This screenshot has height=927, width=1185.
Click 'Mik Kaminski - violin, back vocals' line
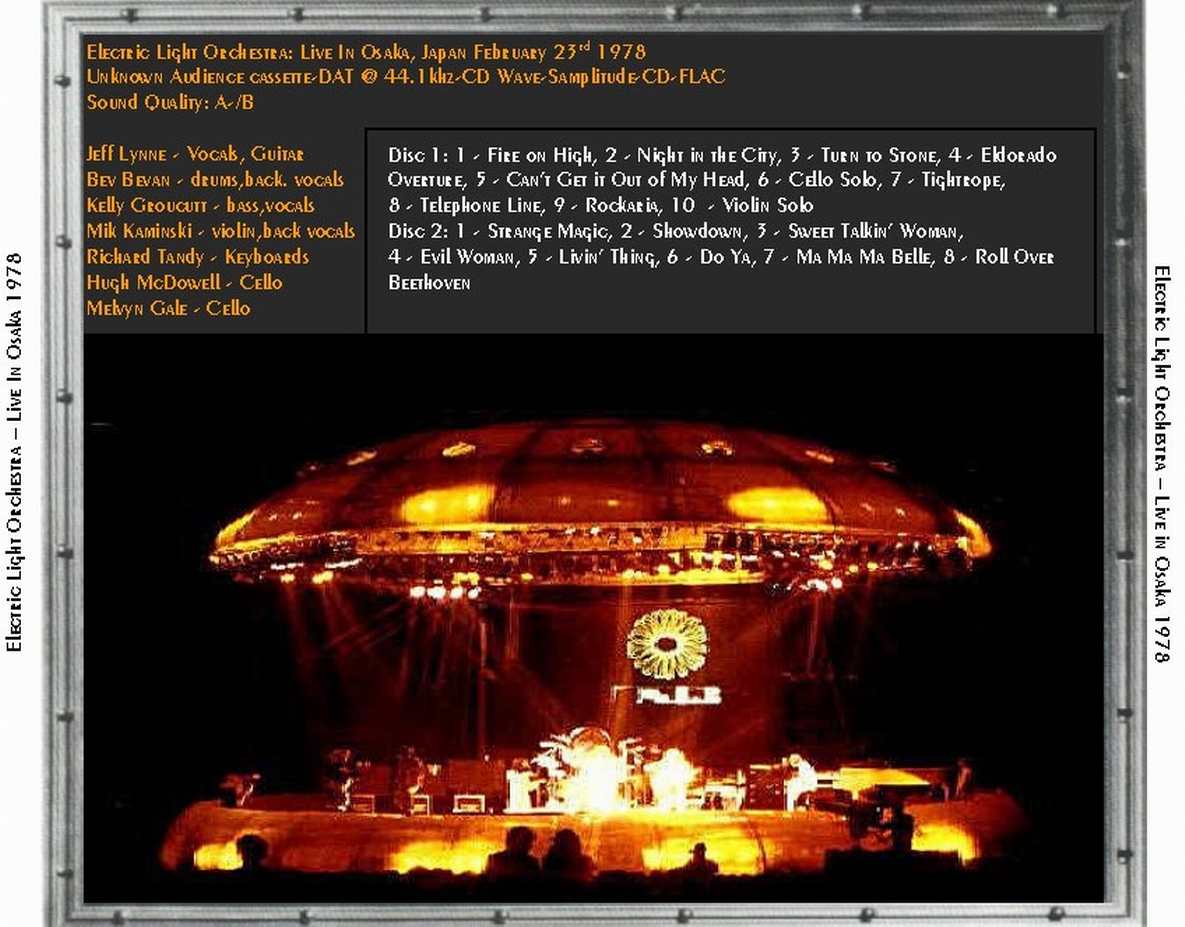pyautogui.click(x=221, y=231)
